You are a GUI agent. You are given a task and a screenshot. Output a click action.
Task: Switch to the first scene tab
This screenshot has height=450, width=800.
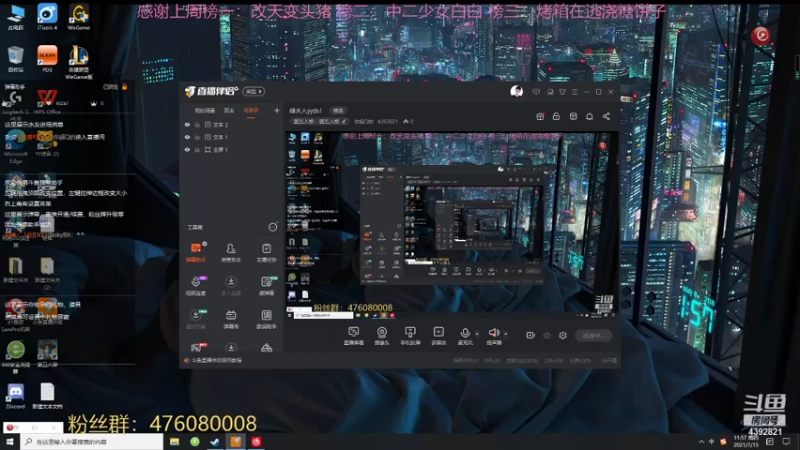pyautogui.click(x=205, y=111)
